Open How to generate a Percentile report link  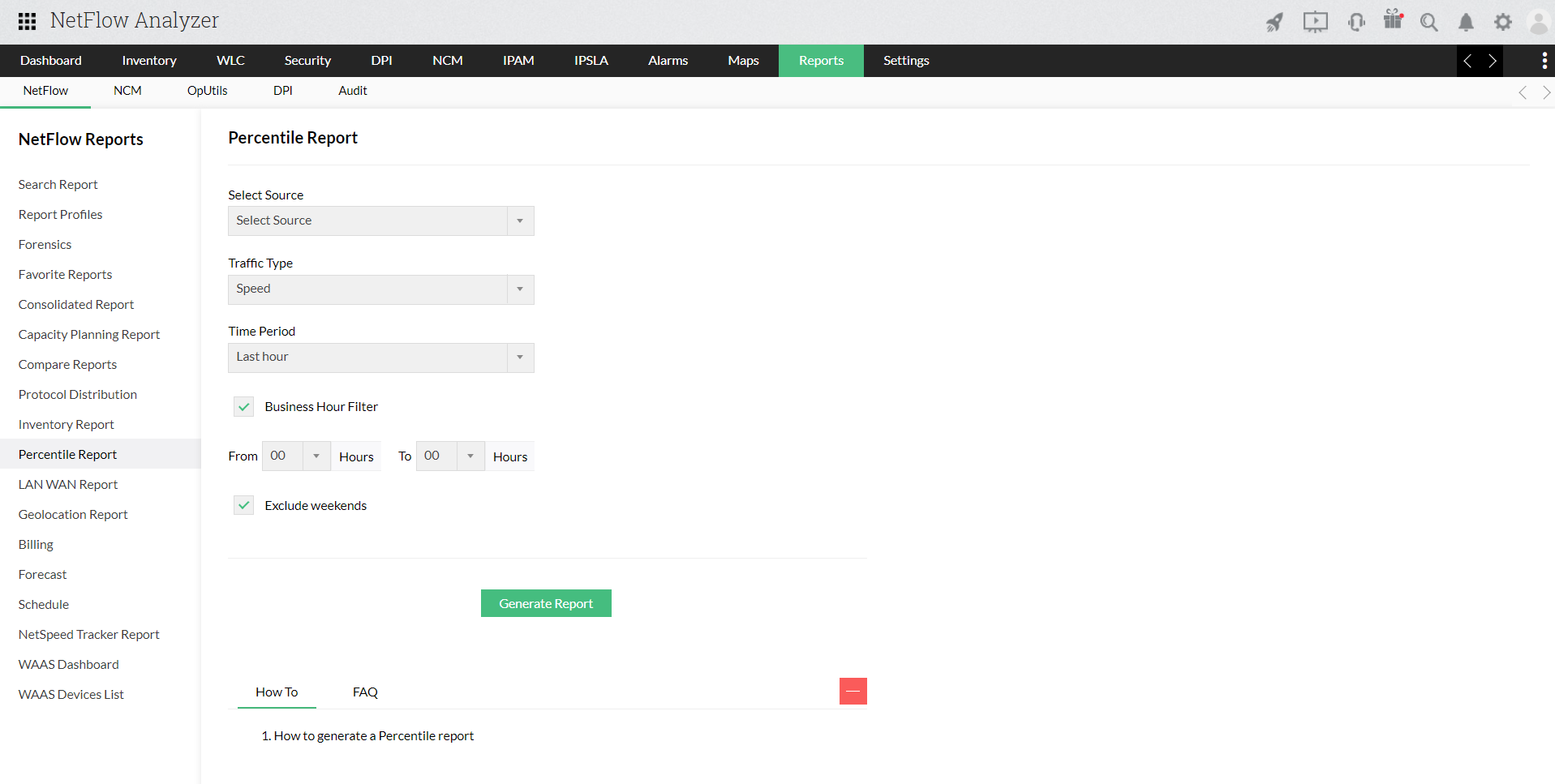click(x=373, y=736)
